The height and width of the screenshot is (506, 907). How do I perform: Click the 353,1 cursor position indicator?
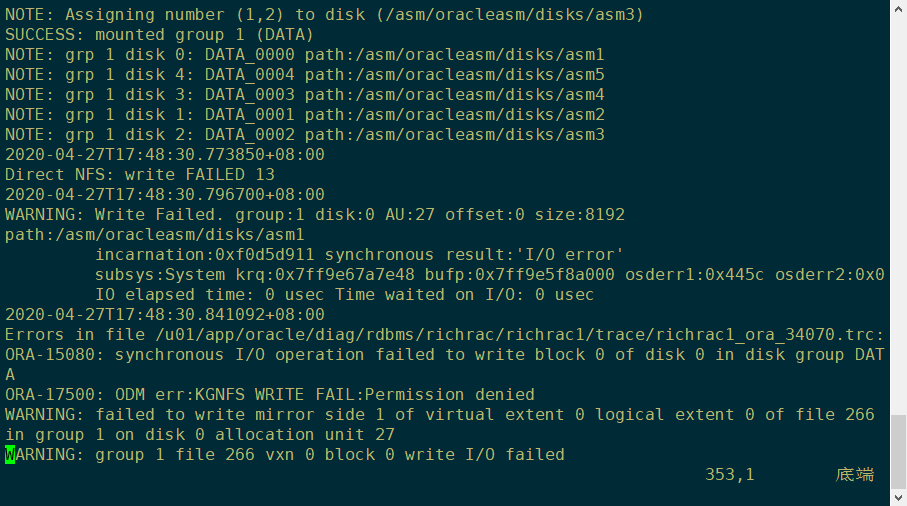[x=729, y=474]
